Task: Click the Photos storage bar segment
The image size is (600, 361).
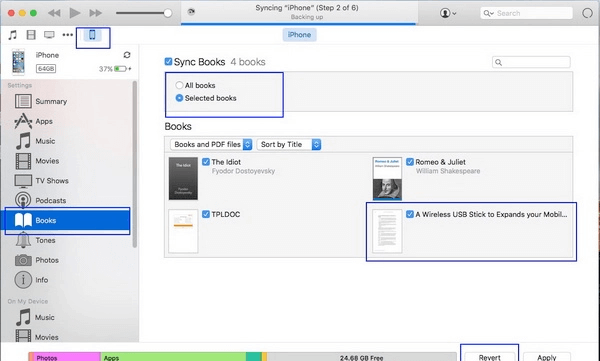Action: coord(67,357)
